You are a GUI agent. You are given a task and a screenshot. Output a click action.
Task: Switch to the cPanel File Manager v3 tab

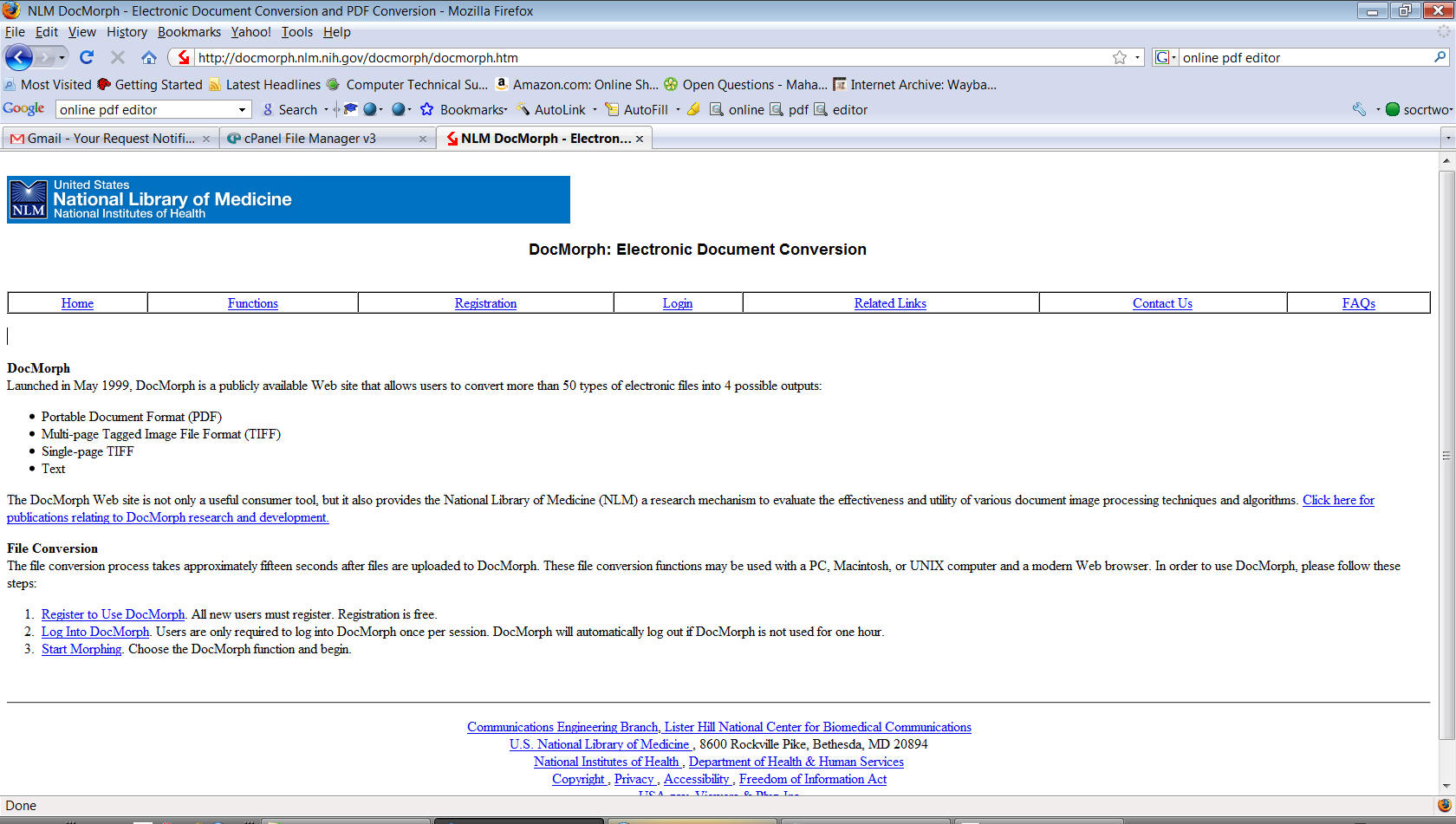coord(327,139)
